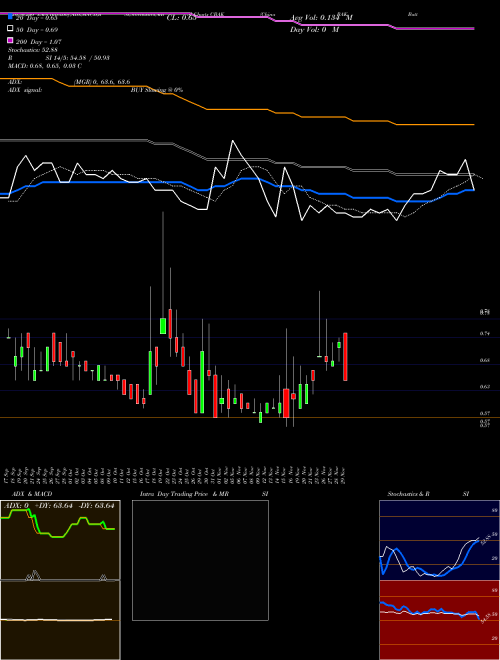Open the red RSI chart panel
This screenshot has width=500, height=660.
pyautogui.click(x=439, y=620)
